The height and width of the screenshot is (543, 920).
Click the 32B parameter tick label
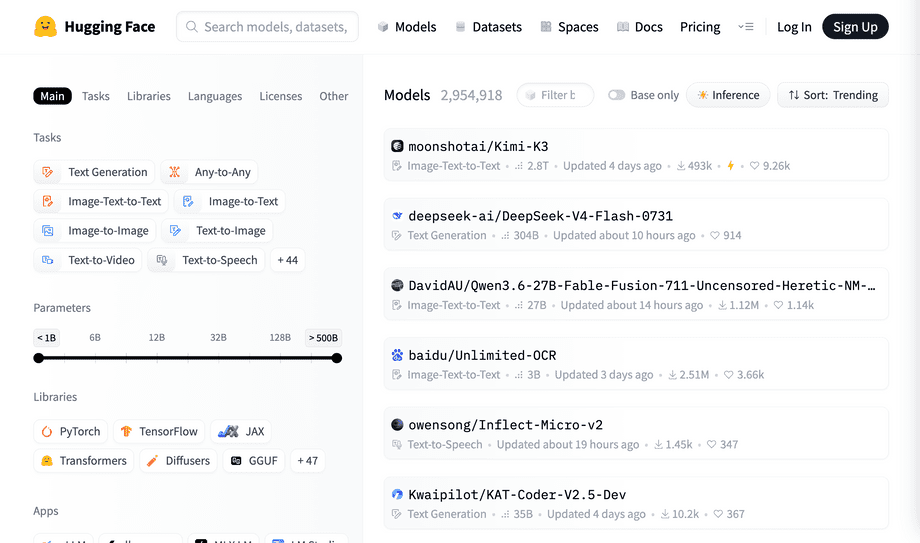[x=218, y=338]
